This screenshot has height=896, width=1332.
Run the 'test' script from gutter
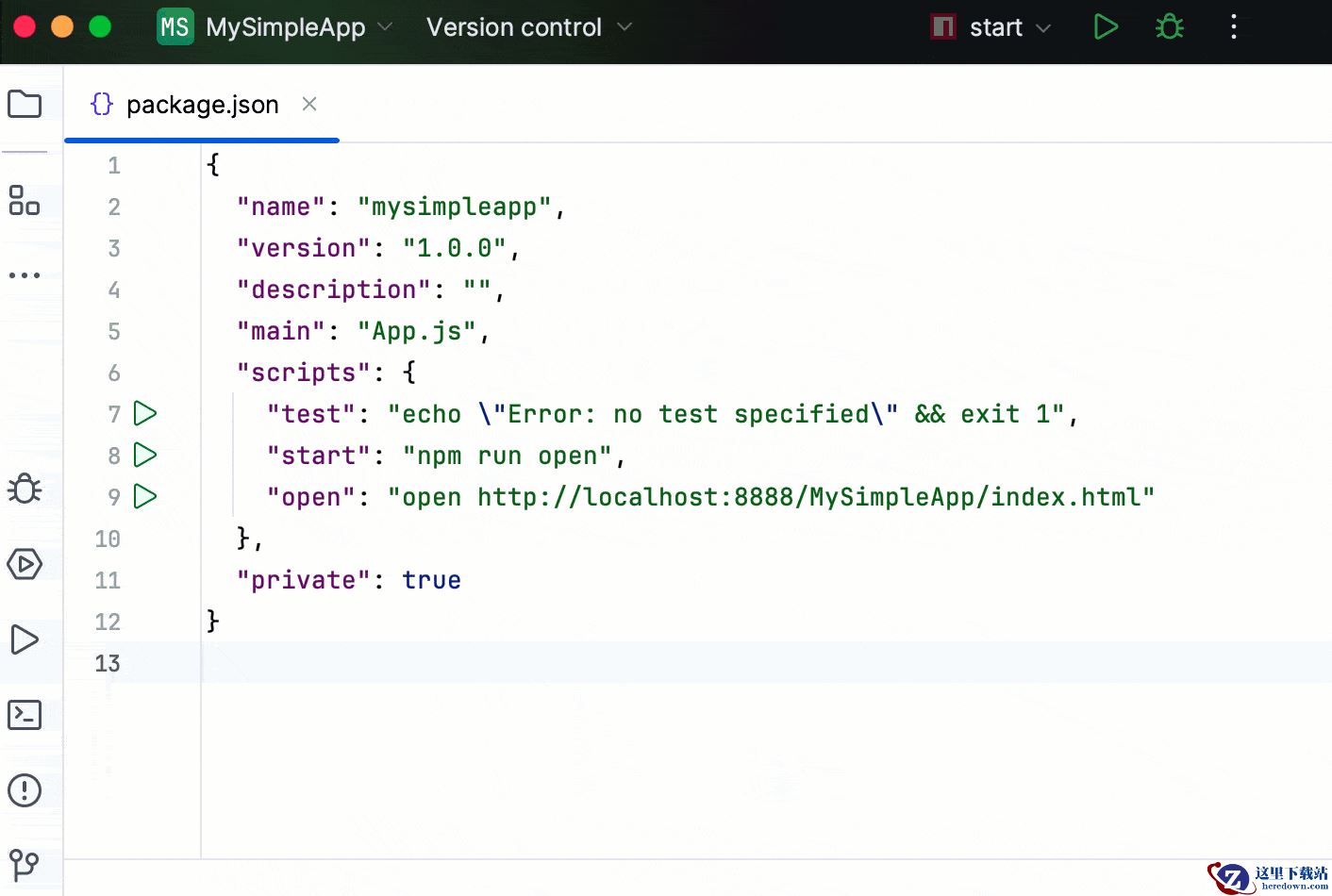click(x=145, y=413)
